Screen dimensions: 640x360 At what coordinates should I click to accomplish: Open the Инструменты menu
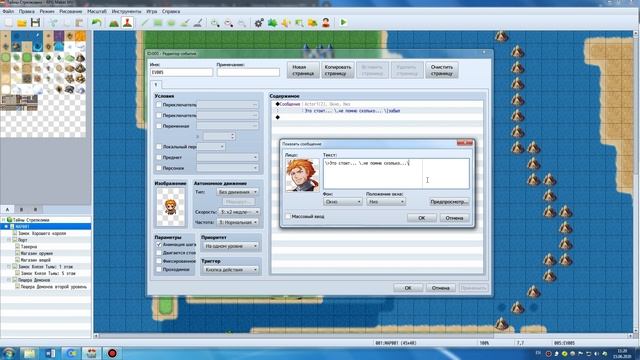[x=127, y=11]
